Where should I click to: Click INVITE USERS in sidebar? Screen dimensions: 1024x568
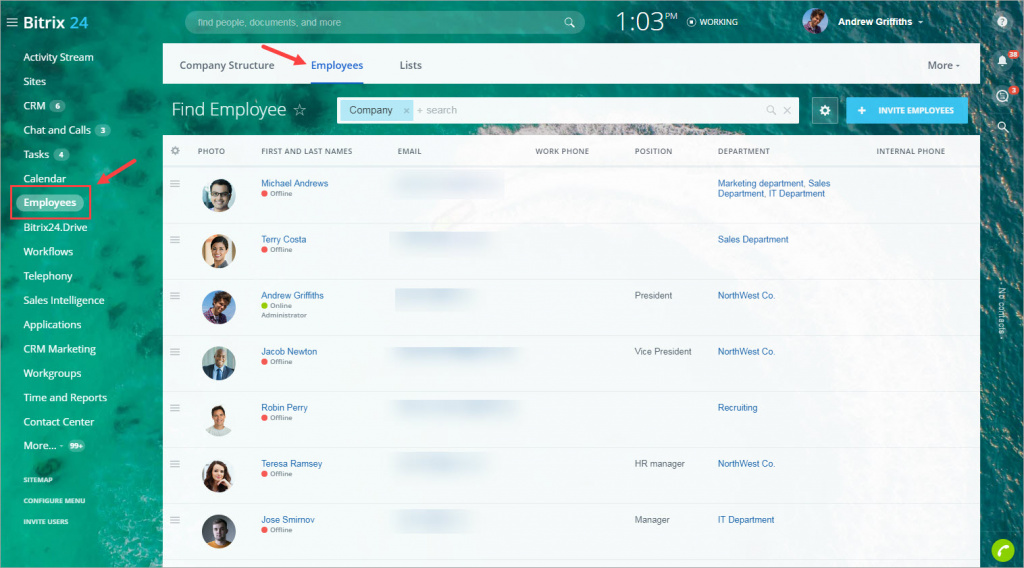click(46, 522)
